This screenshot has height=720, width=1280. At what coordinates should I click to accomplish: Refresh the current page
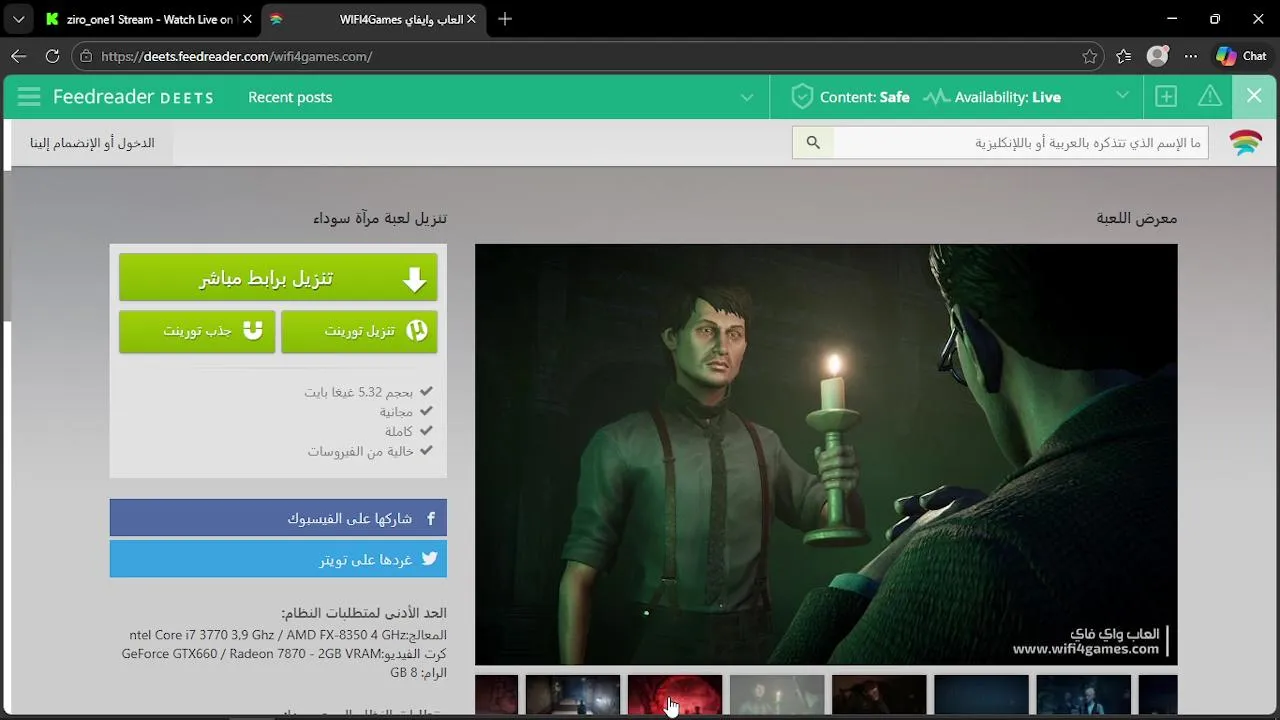pyautogui.click(x=53, y=56)
